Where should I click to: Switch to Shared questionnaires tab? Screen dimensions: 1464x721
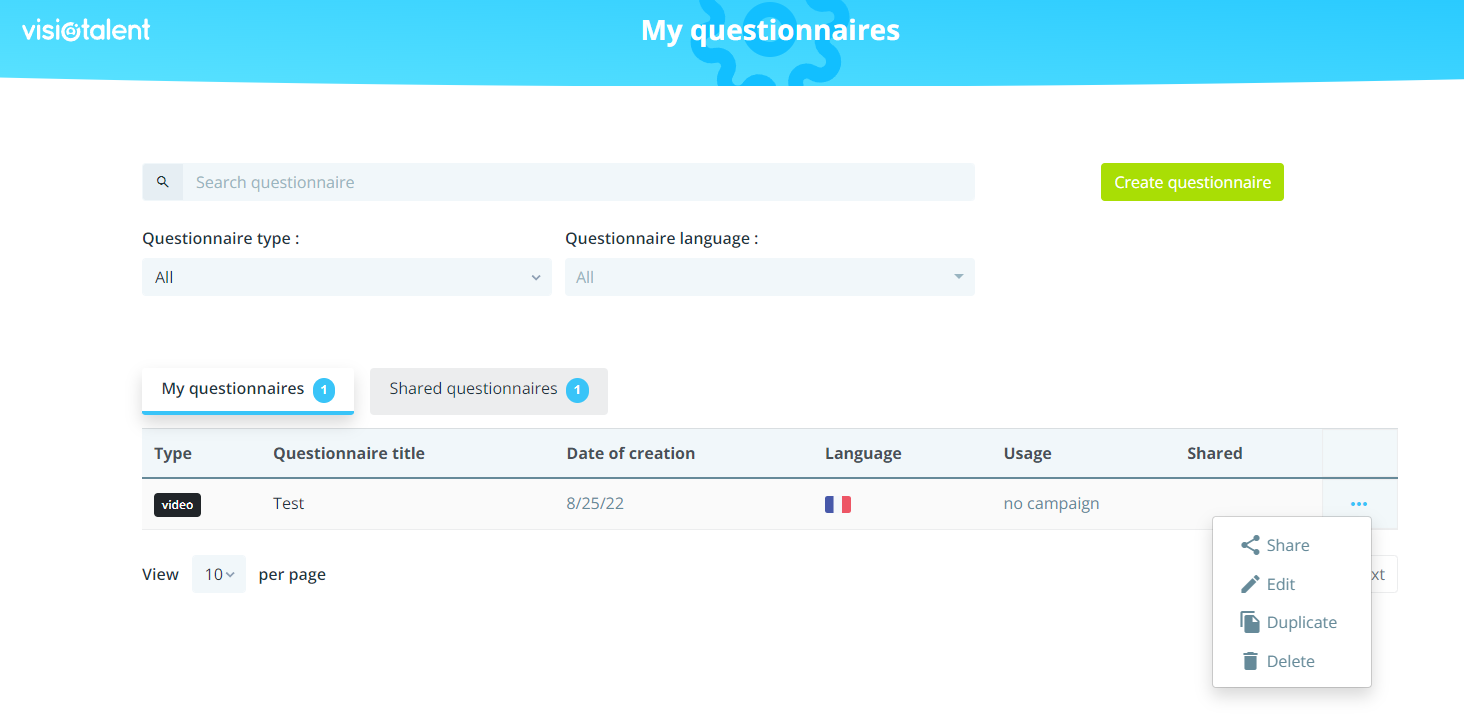coord(488,390)
